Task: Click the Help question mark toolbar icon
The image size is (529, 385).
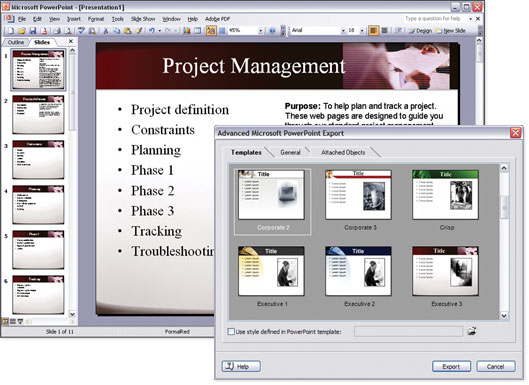Action: pyautogui.click(x=272, y=31)
